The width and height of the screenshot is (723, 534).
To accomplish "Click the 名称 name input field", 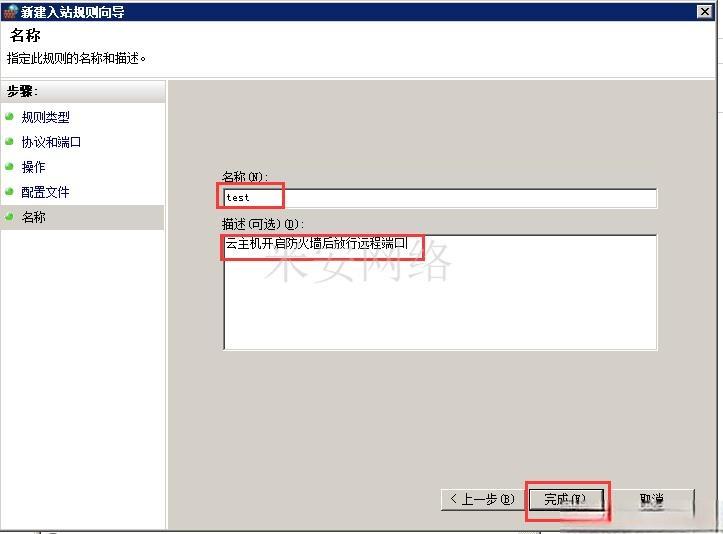I will pyautogui.click(x=440, y=197).
